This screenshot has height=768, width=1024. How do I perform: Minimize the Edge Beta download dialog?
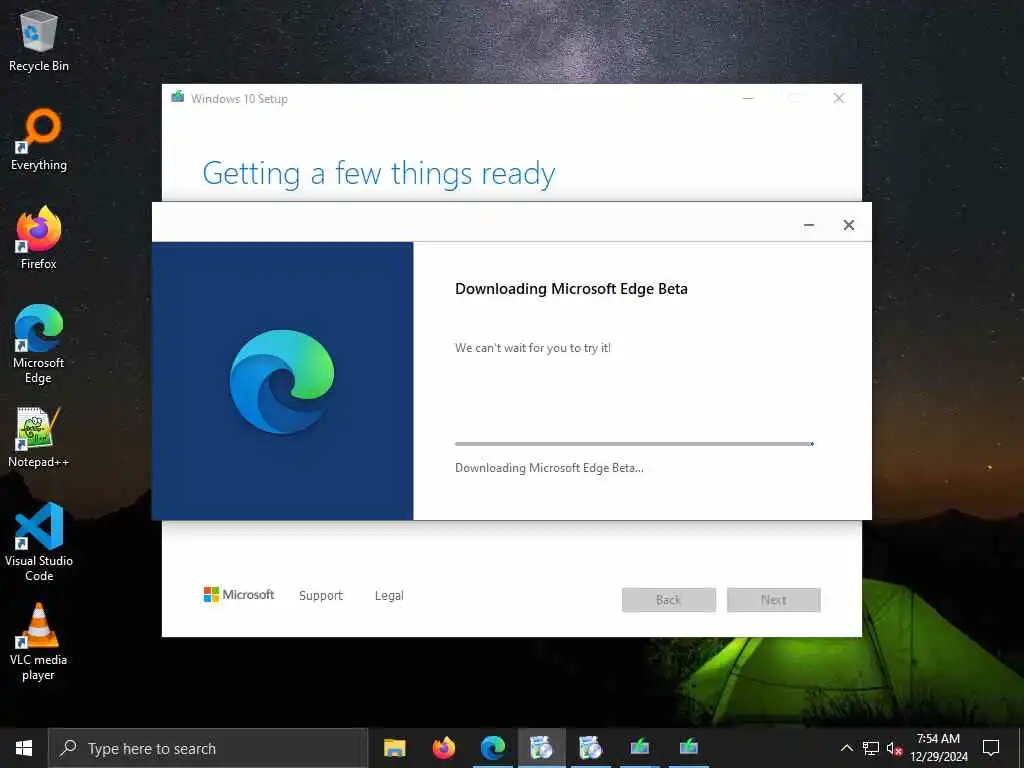pyautogui.click(x=808, y=225)
